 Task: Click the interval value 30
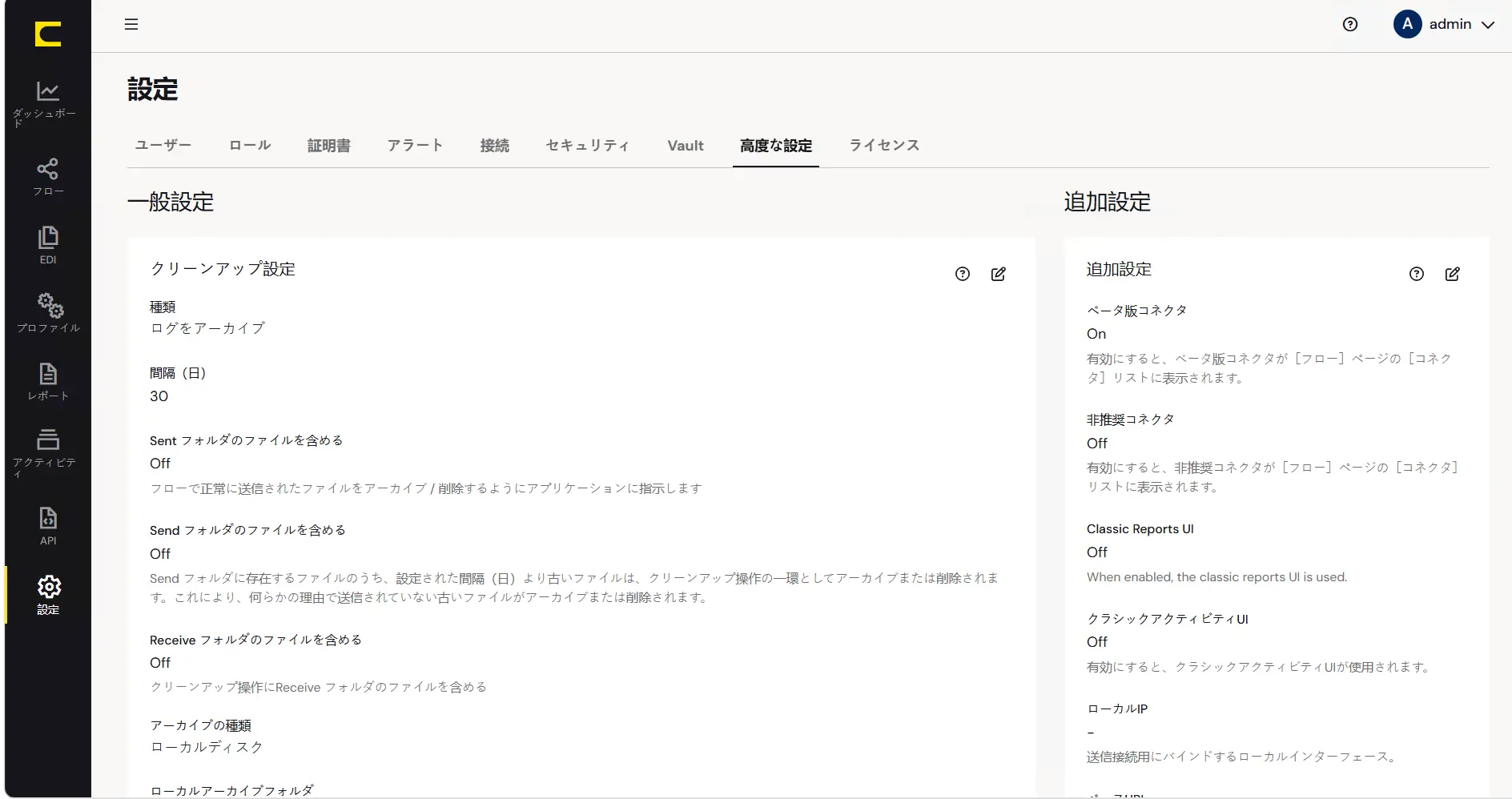(159, 396)
